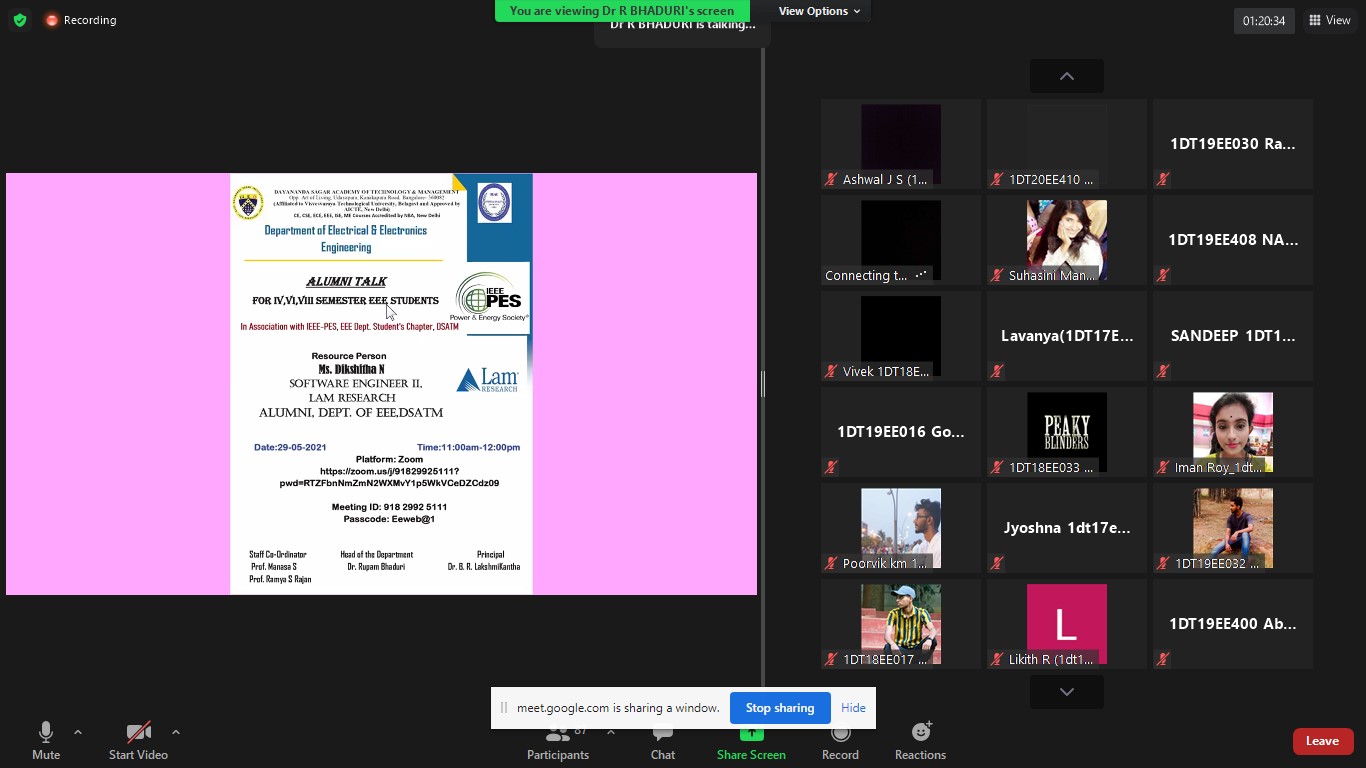
Task: Expand video settings arrow next to Start Video
Action: [x=176, y=732]
